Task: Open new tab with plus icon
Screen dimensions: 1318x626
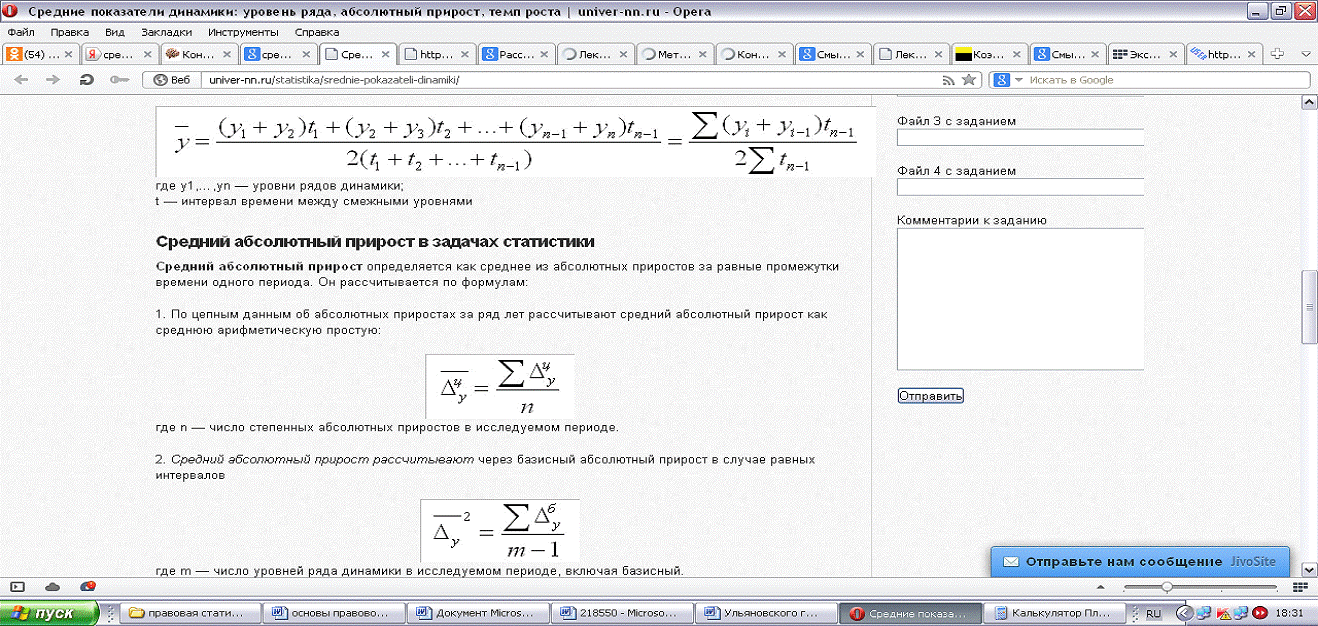Action: coord(1276,54)
